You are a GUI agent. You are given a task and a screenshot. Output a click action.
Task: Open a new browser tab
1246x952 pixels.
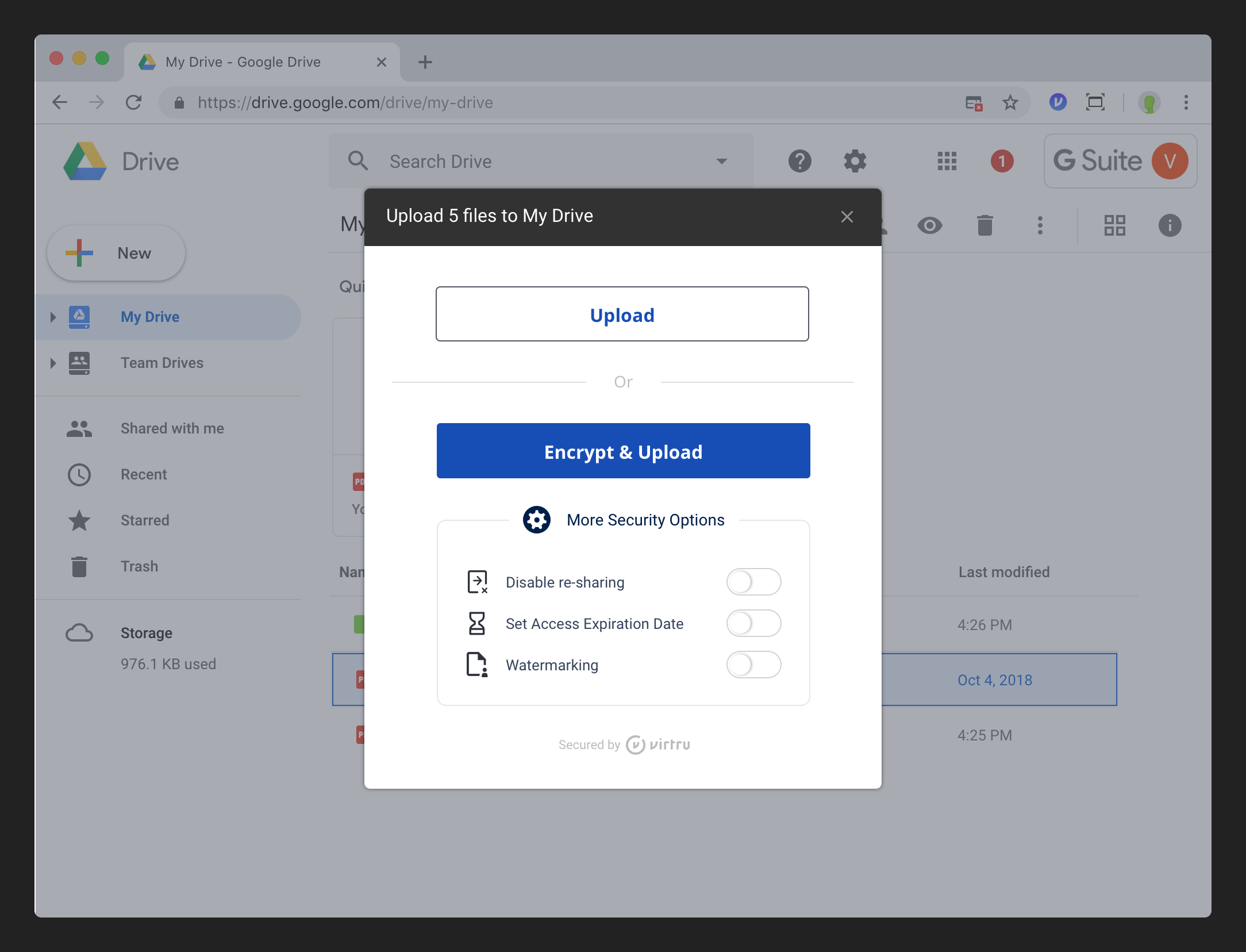[x=425, y=62]
